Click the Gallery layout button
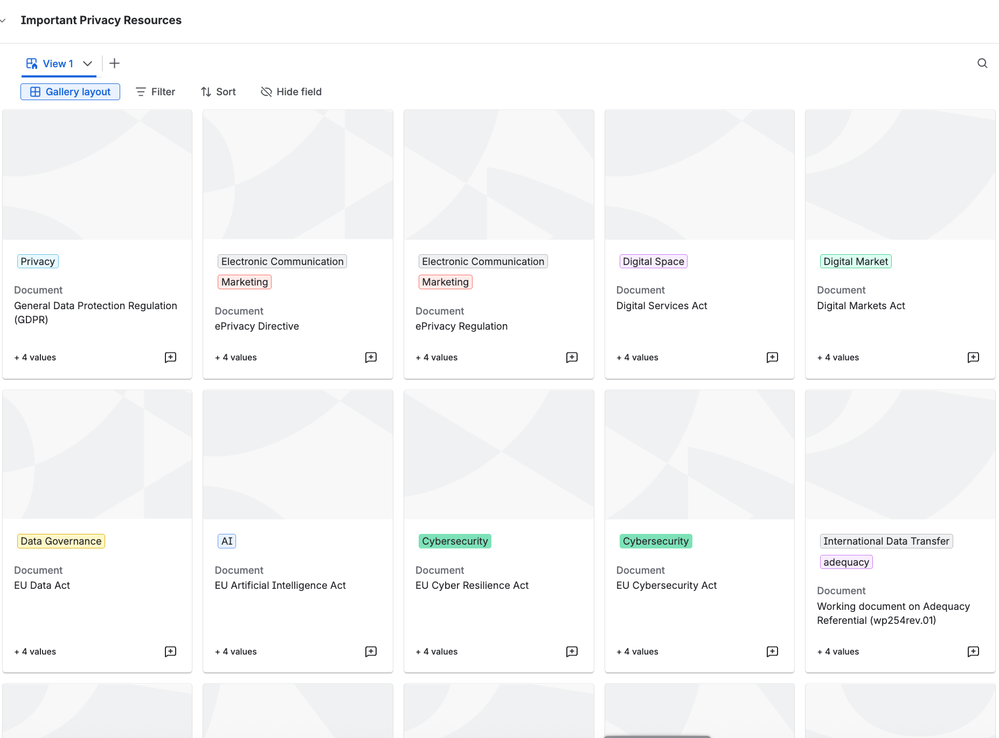Screen dimensions: 999x738 tap(70, 92)
